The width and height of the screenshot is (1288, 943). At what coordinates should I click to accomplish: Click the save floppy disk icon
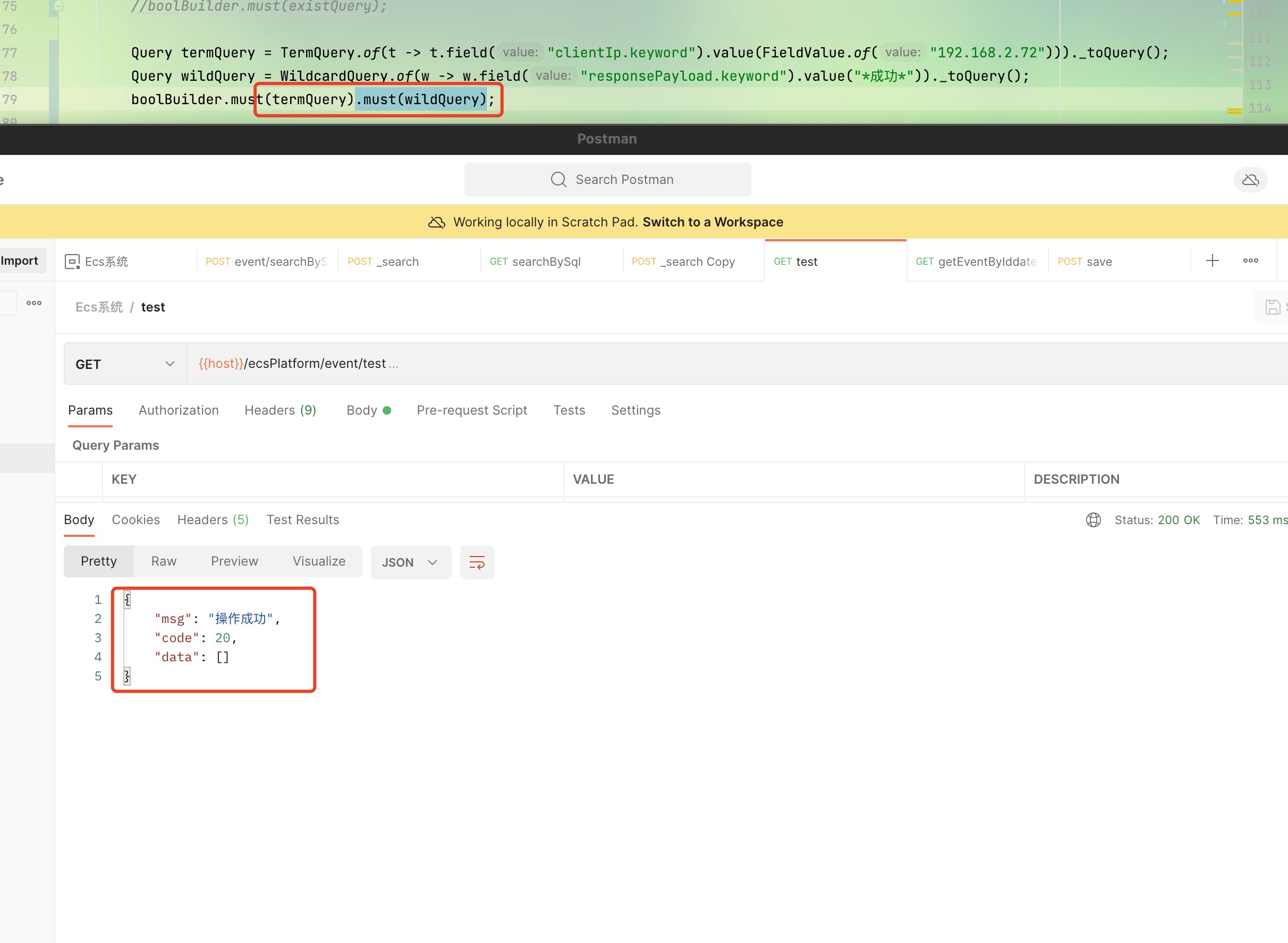pyautogui.click(x=1272, y=307)
